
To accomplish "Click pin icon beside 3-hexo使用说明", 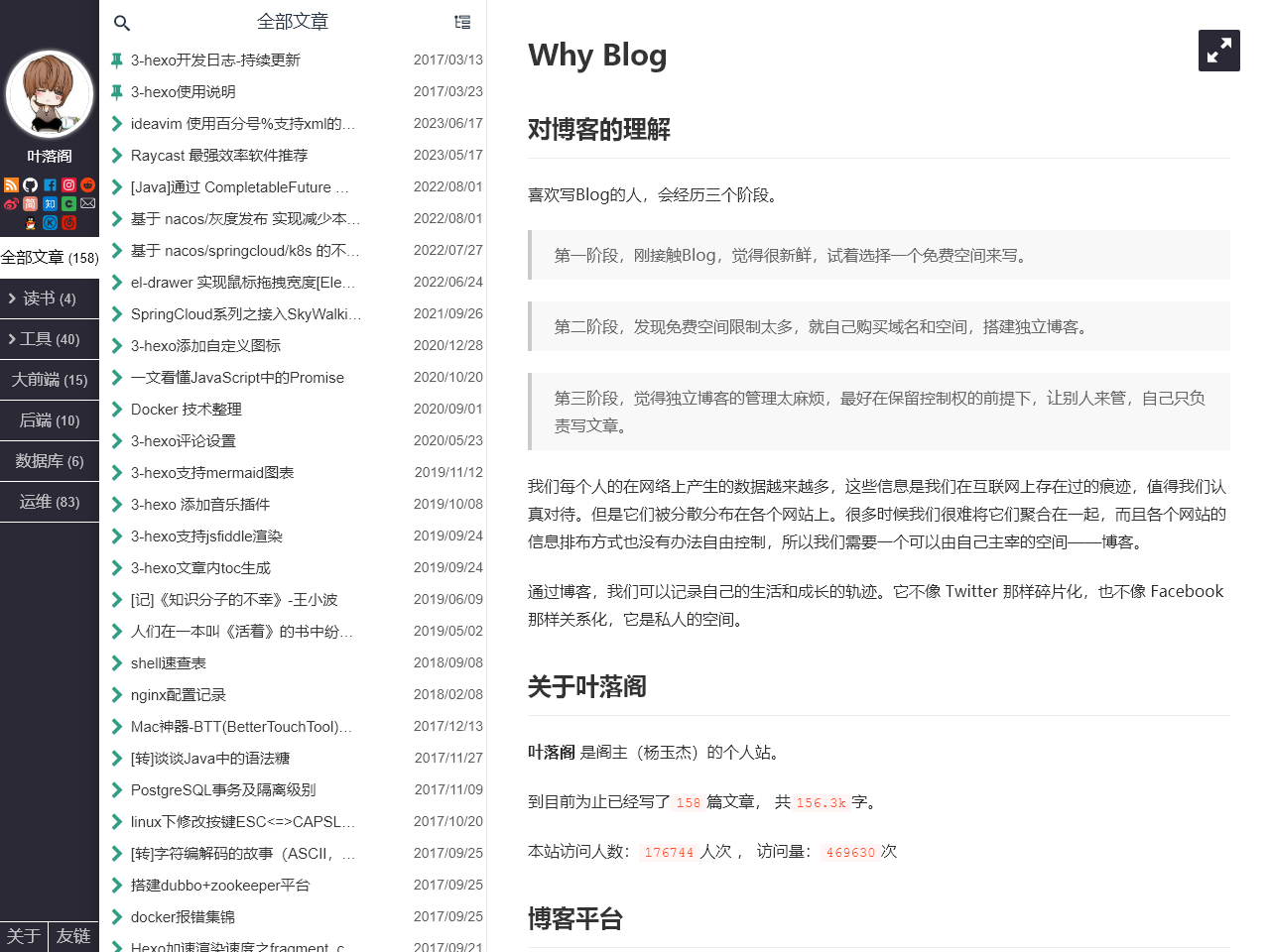I will pyautogui.click(x=117, y=92).
